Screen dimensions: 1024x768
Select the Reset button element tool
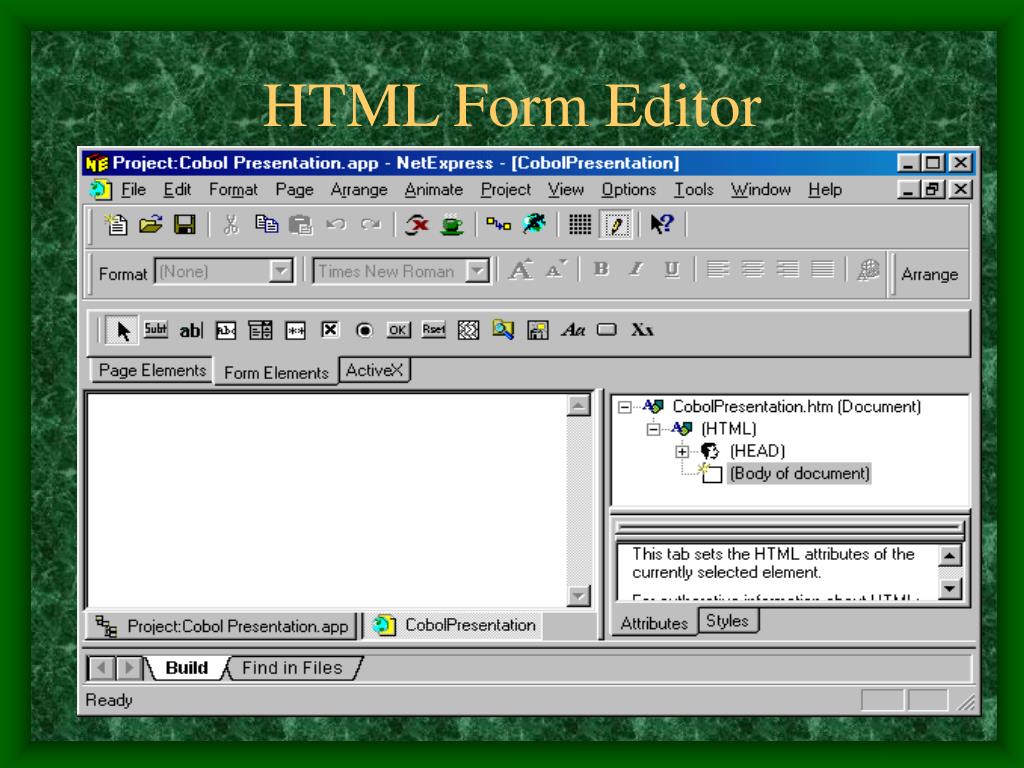434,330
